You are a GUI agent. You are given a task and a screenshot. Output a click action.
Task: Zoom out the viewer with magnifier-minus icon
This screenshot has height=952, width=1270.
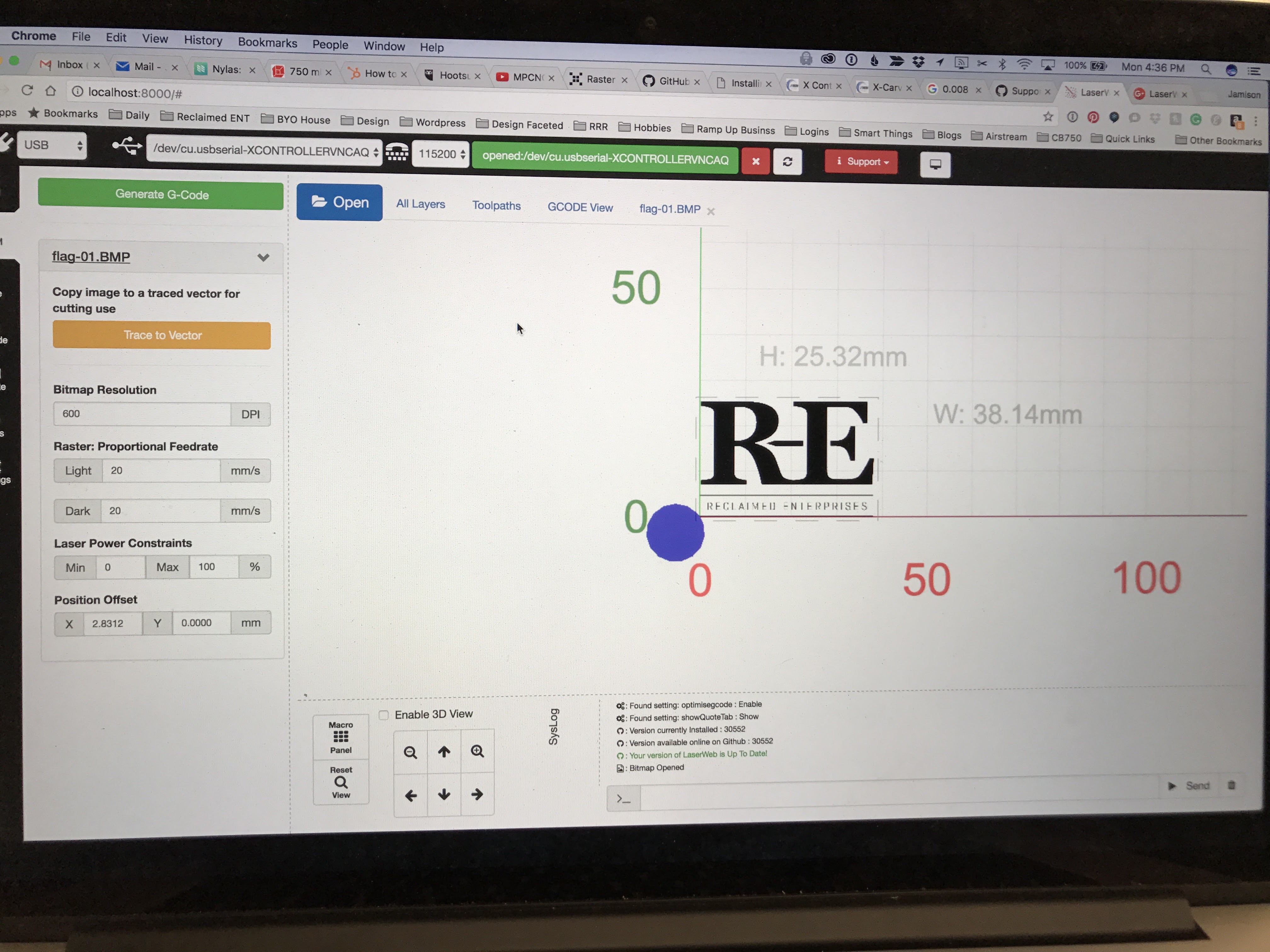coord(410,752)
